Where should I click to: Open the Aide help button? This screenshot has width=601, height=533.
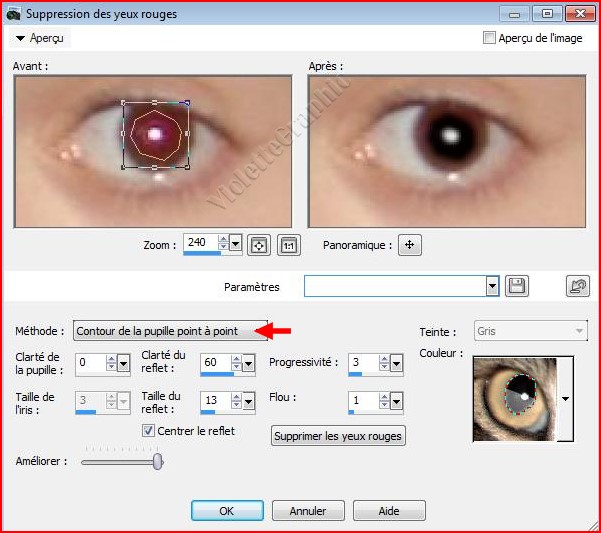[x=388, y=511]
